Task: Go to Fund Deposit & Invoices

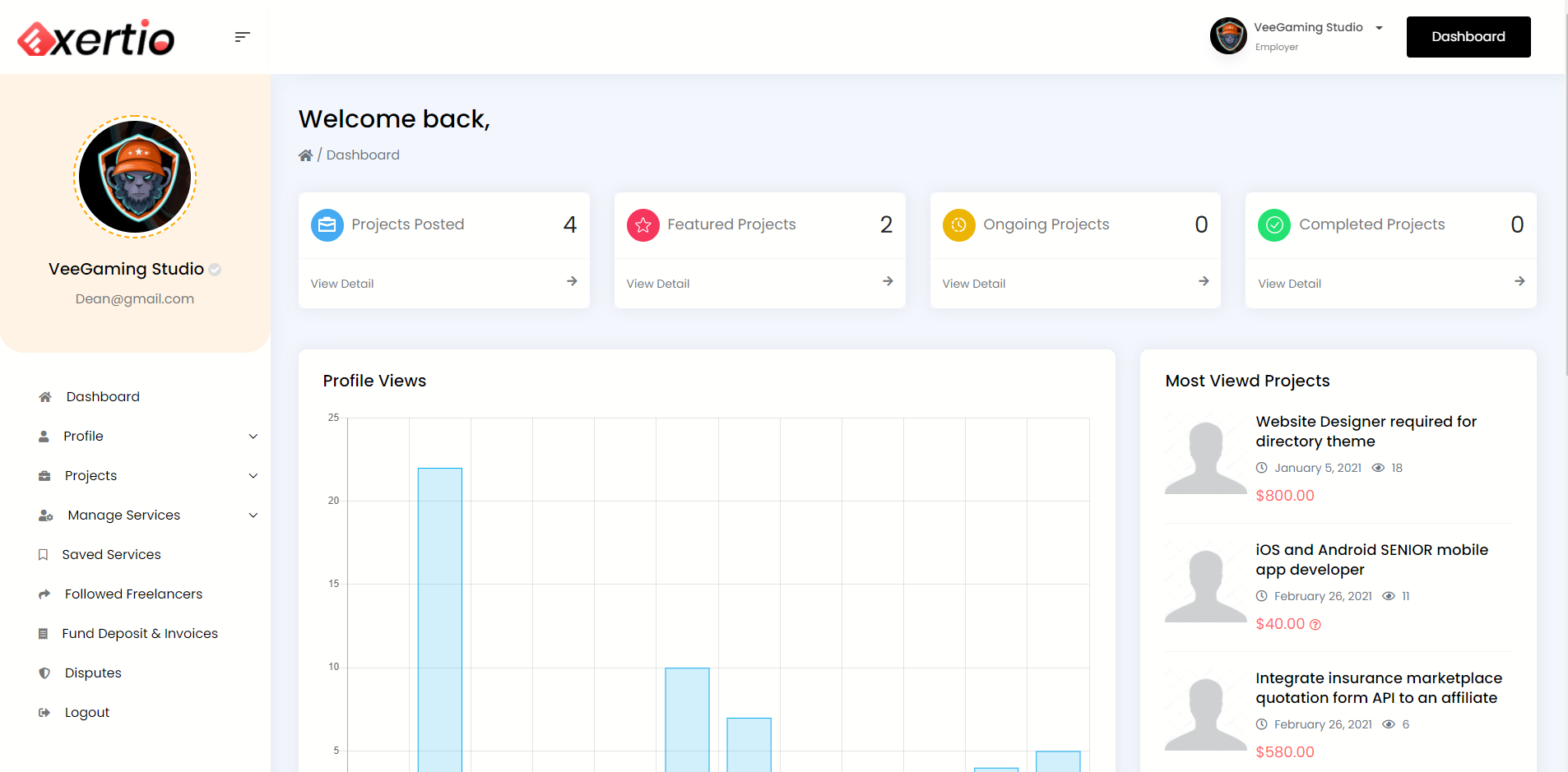Action: [139, 634]
